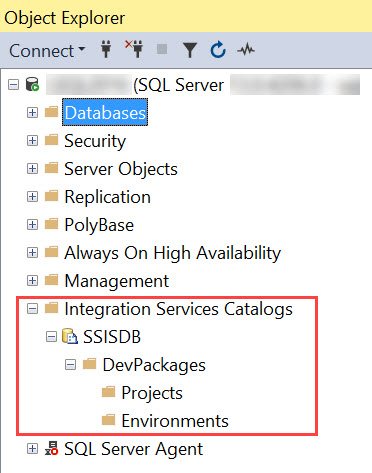Select the Environments tree item
The width and height of the screenshot is (372, 473).
click(175, 421)
